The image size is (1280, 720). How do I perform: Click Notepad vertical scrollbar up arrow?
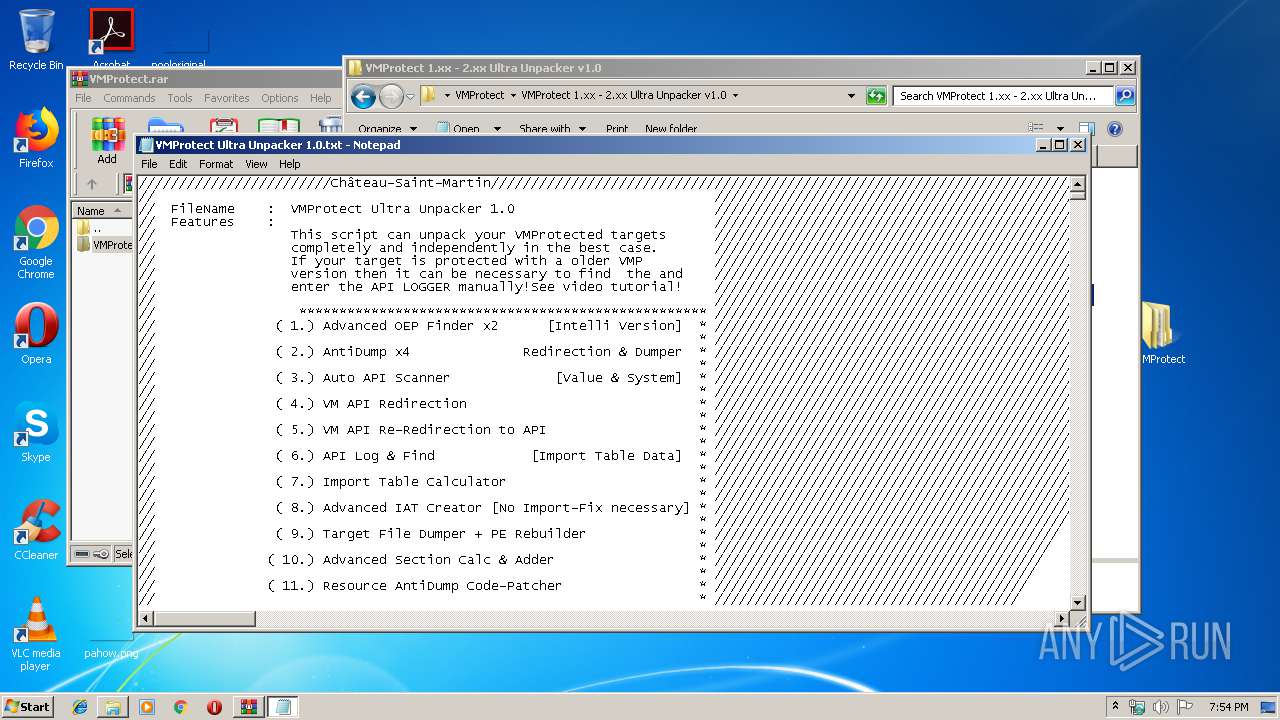[x=1077, y=185]
